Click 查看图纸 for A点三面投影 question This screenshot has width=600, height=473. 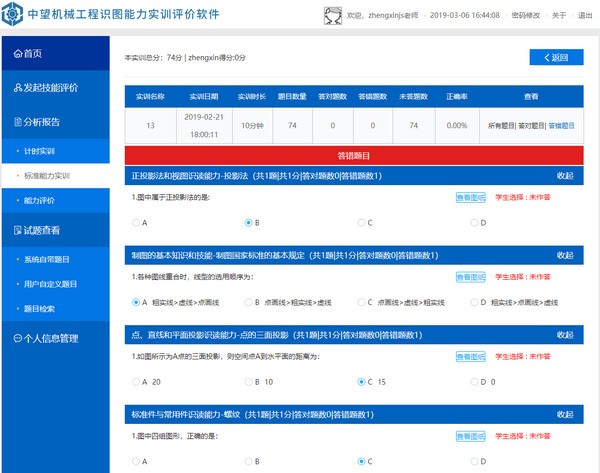point(471,357)
